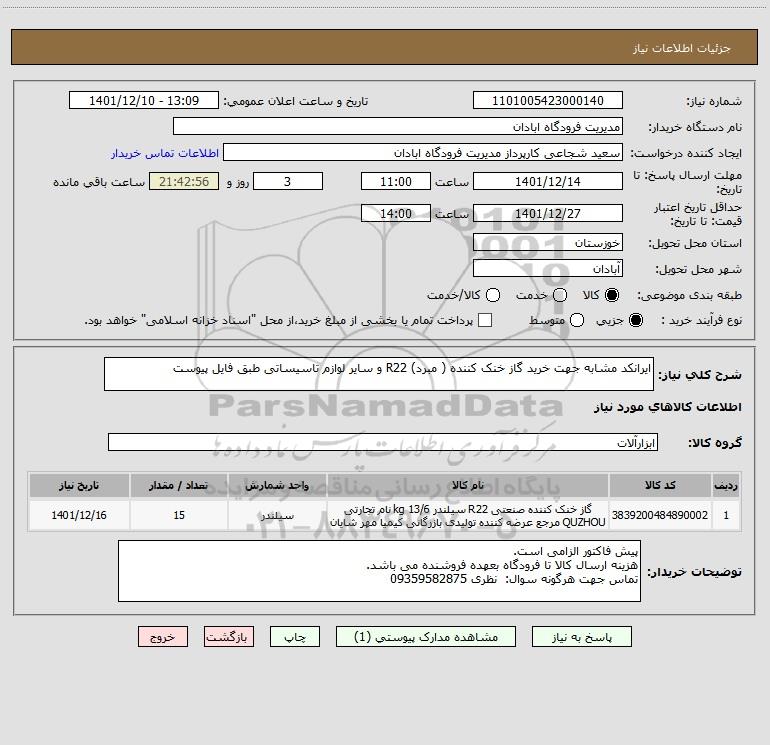This screenshot has height=745, width=770.
Task: Click deadline time field 11:00
Action: click(396, 182)
